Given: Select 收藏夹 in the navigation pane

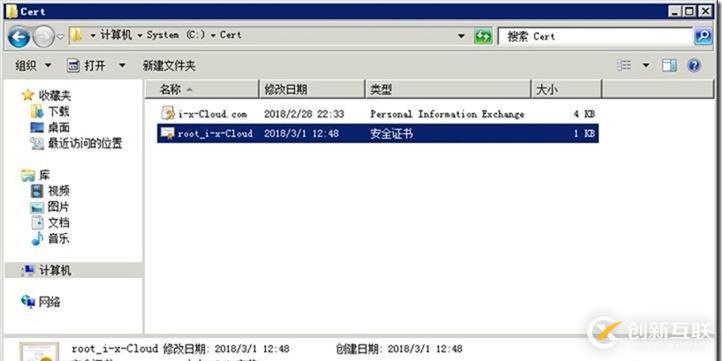Looking at the screenshot, I should pyautogui.click(x=55, y=96).
